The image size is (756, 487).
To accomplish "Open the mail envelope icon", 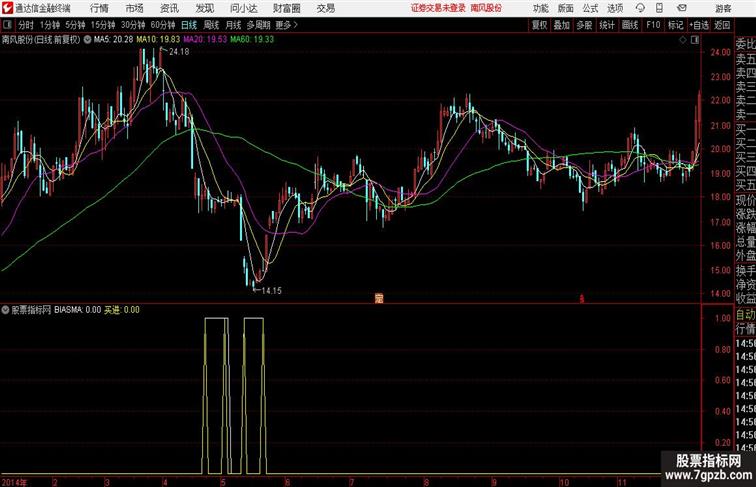I will tap(681, 8).
